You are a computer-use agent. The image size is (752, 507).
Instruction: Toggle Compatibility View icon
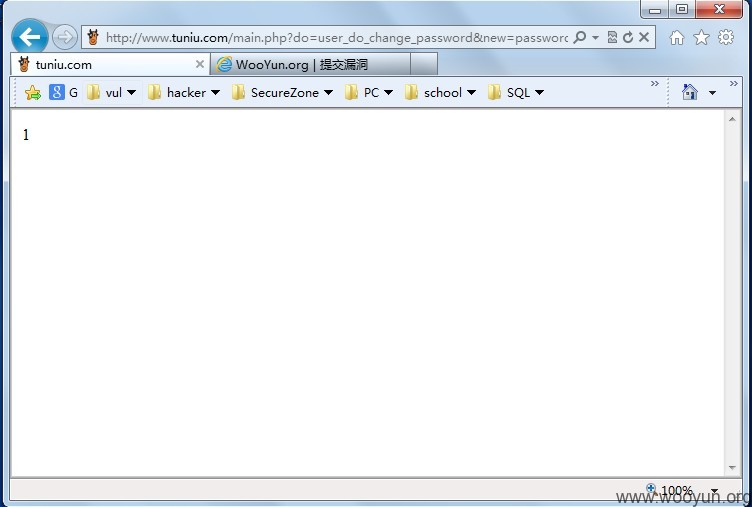pos(612,37)
